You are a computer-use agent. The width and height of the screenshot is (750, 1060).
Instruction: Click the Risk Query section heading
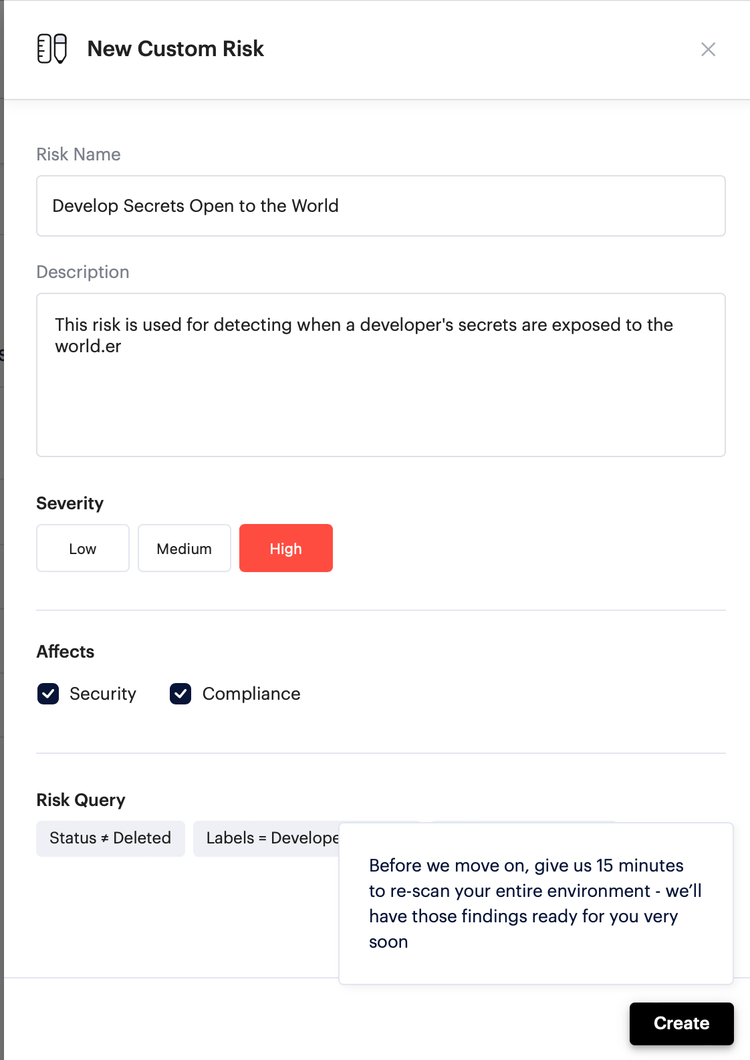[x=80, y=800]
